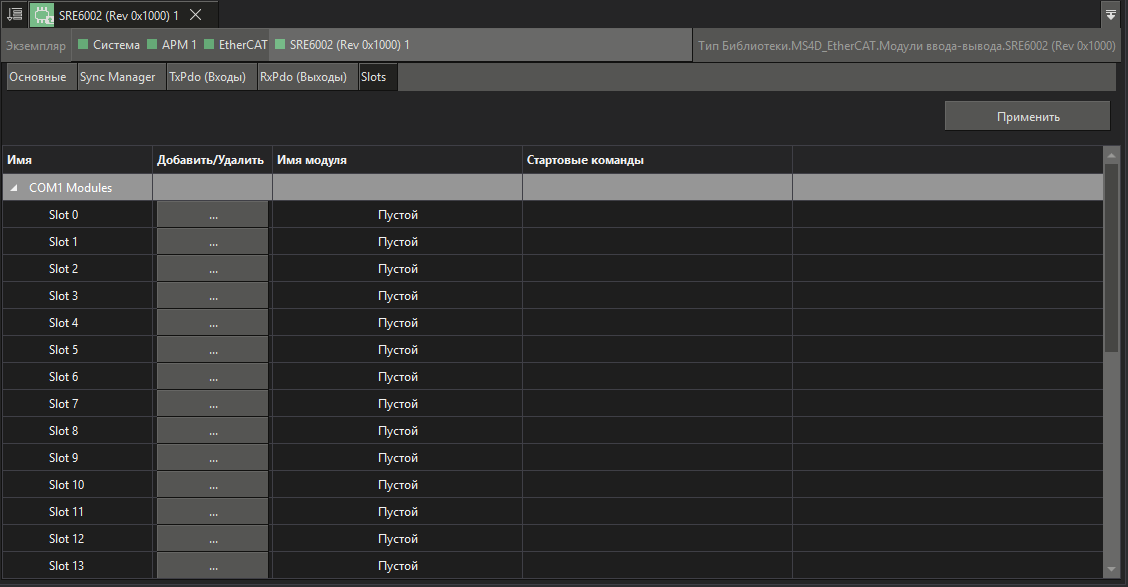Open add/remove button for Slot 6
Image resolution: width=1128 pixels, height=587 pixels.
coord(213,377)
